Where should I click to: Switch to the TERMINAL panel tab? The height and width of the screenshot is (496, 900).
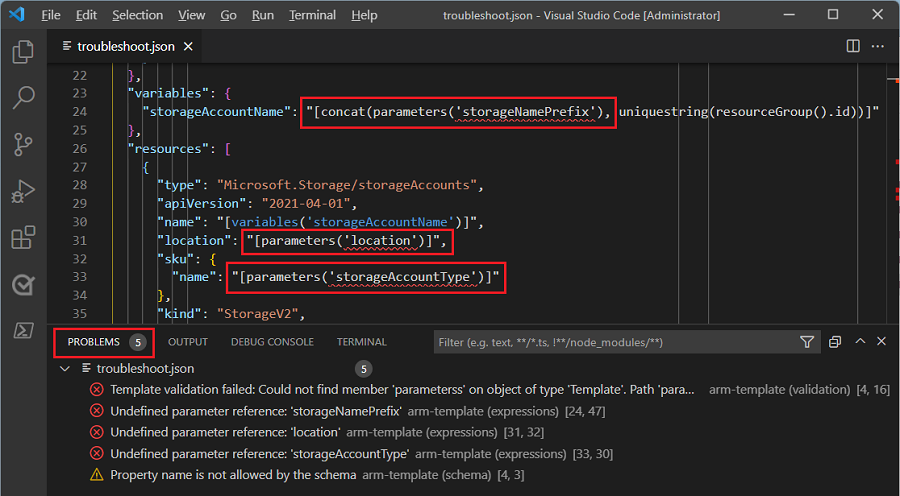(362, 342)
